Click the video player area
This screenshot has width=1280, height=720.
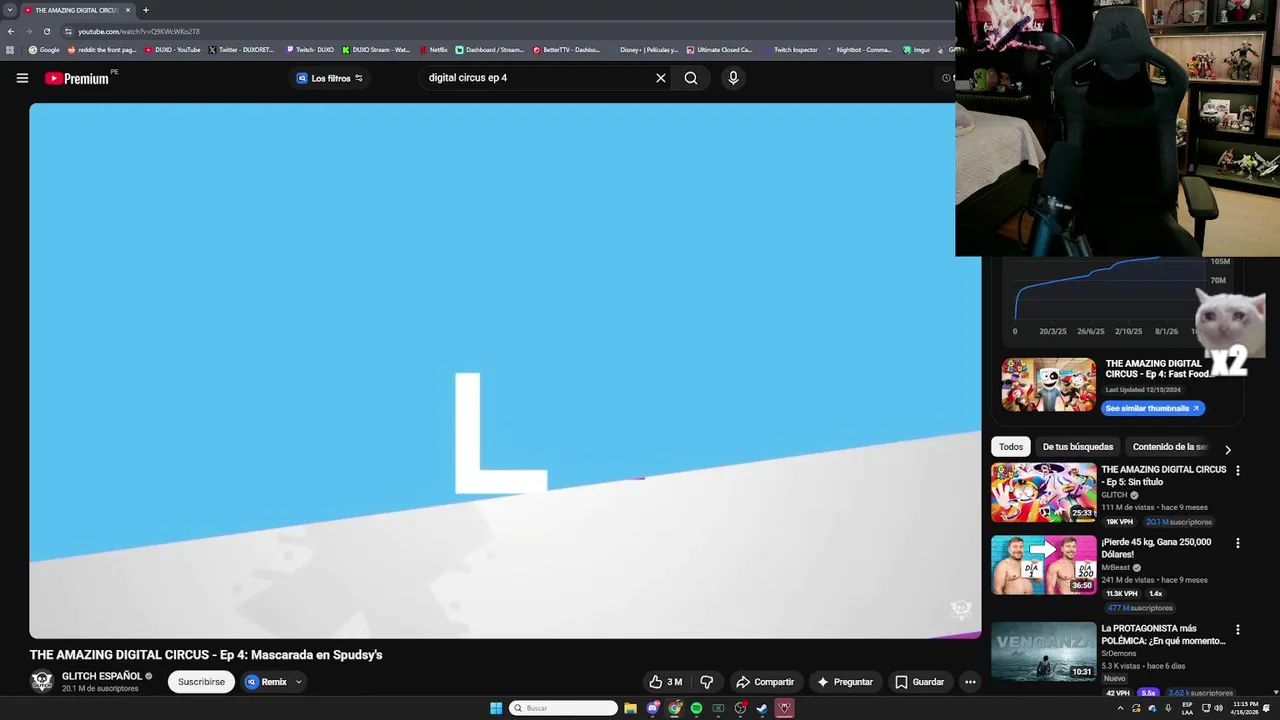coord(505,370)
